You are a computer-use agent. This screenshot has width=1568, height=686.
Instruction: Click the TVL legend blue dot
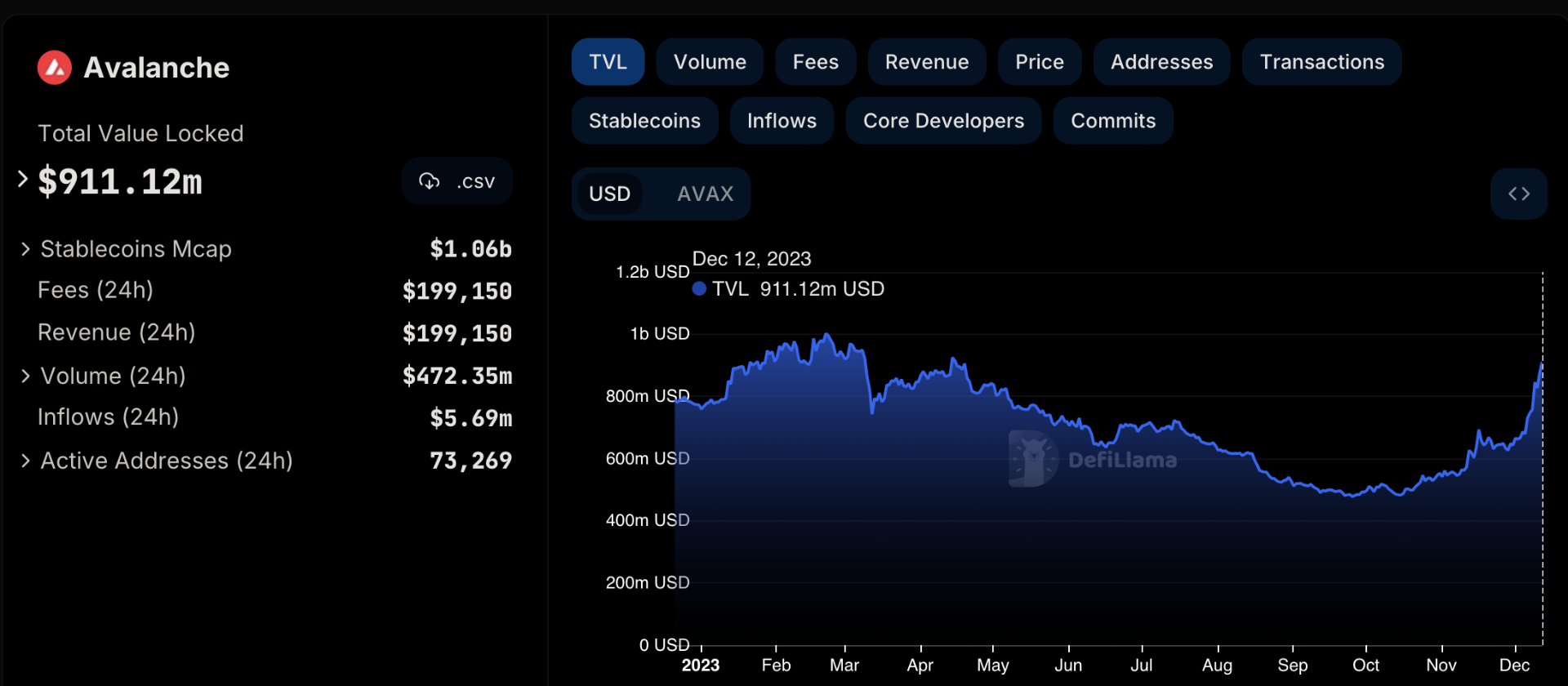tap(699, 288)
